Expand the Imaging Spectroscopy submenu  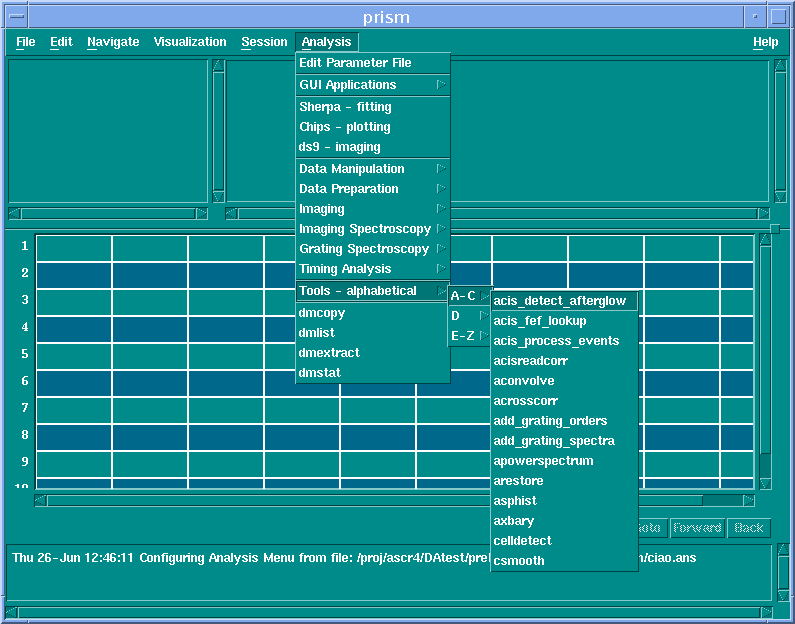click(373, 229)
